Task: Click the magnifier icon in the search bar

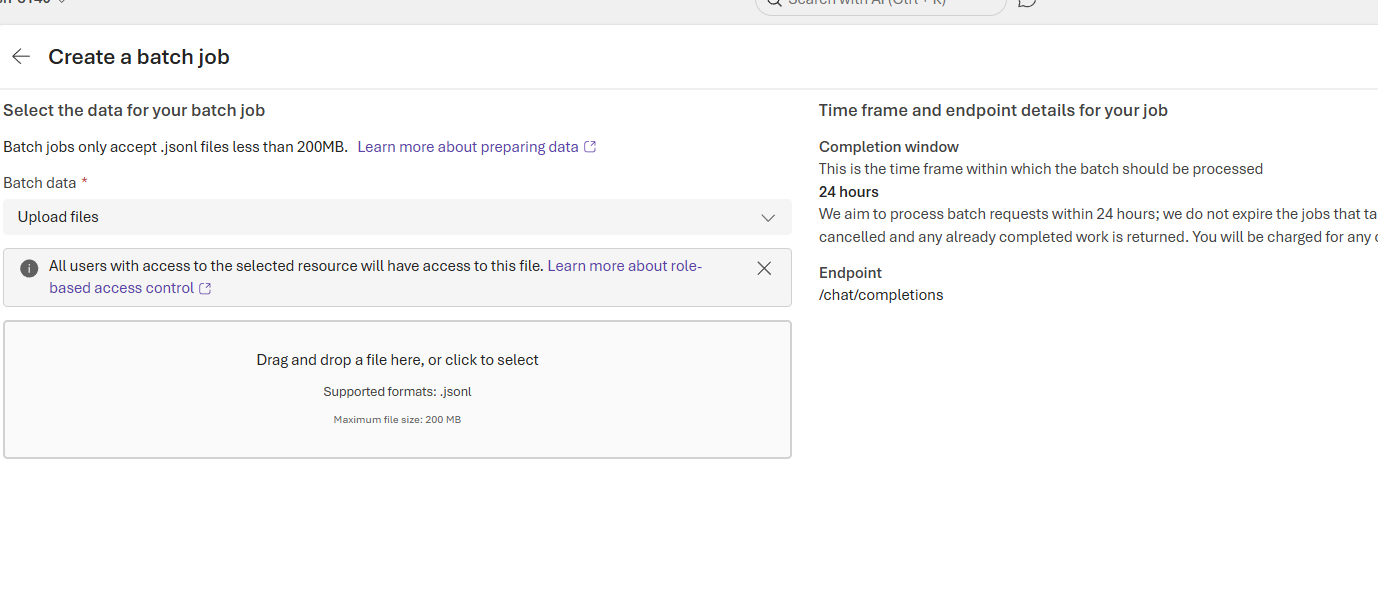Action: click(x=773, y=3)
